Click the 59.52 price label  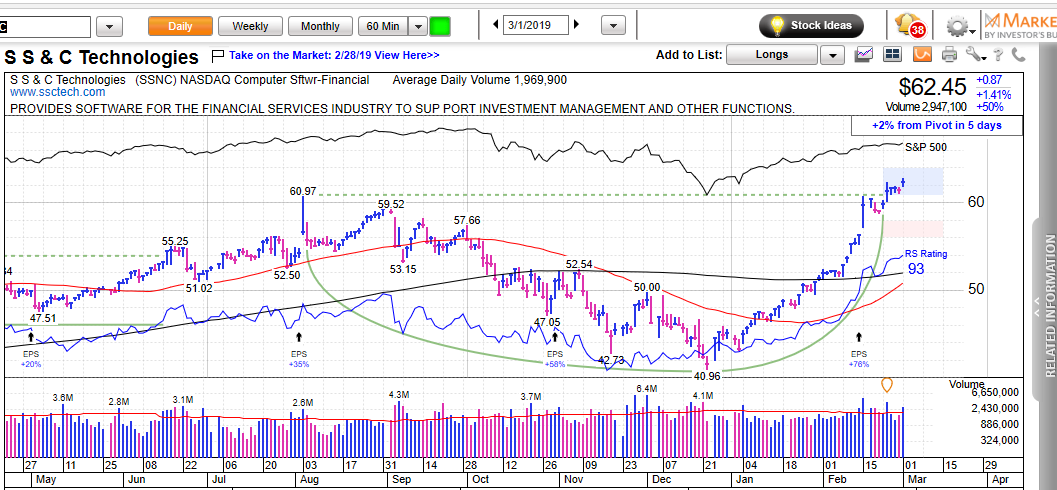coord(391,204)
